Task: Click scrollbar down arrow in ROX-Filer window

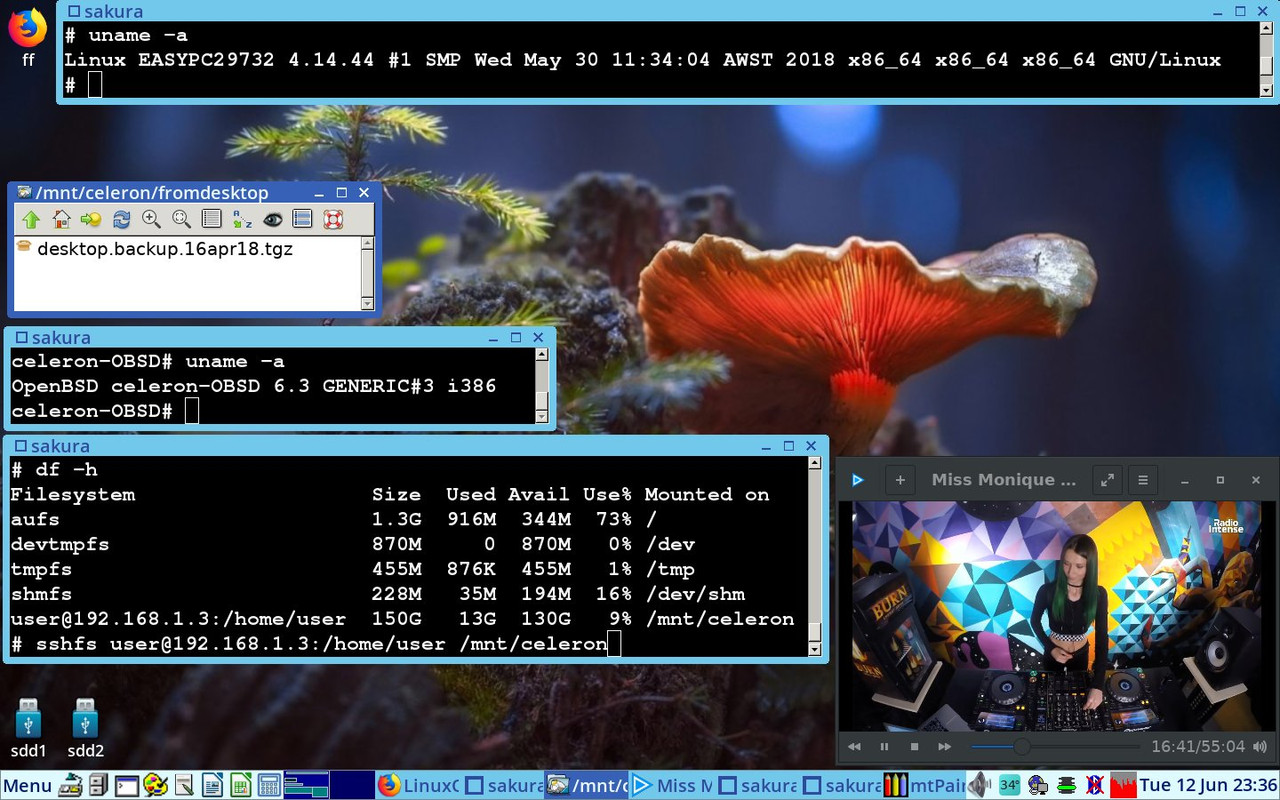Action: click(367, 304)
